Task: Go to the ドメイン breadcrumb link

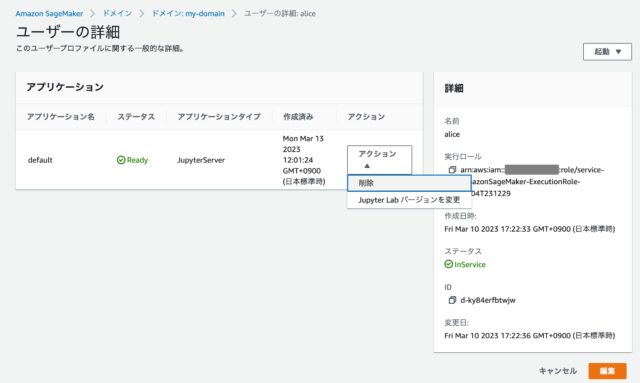Action: (117, 13)
